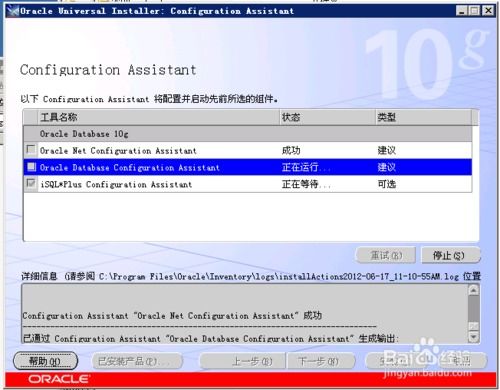The width and height of the screenshot is (500, 390).
Task: Click the 上一步 (B) back button
Action: (242, 361)
